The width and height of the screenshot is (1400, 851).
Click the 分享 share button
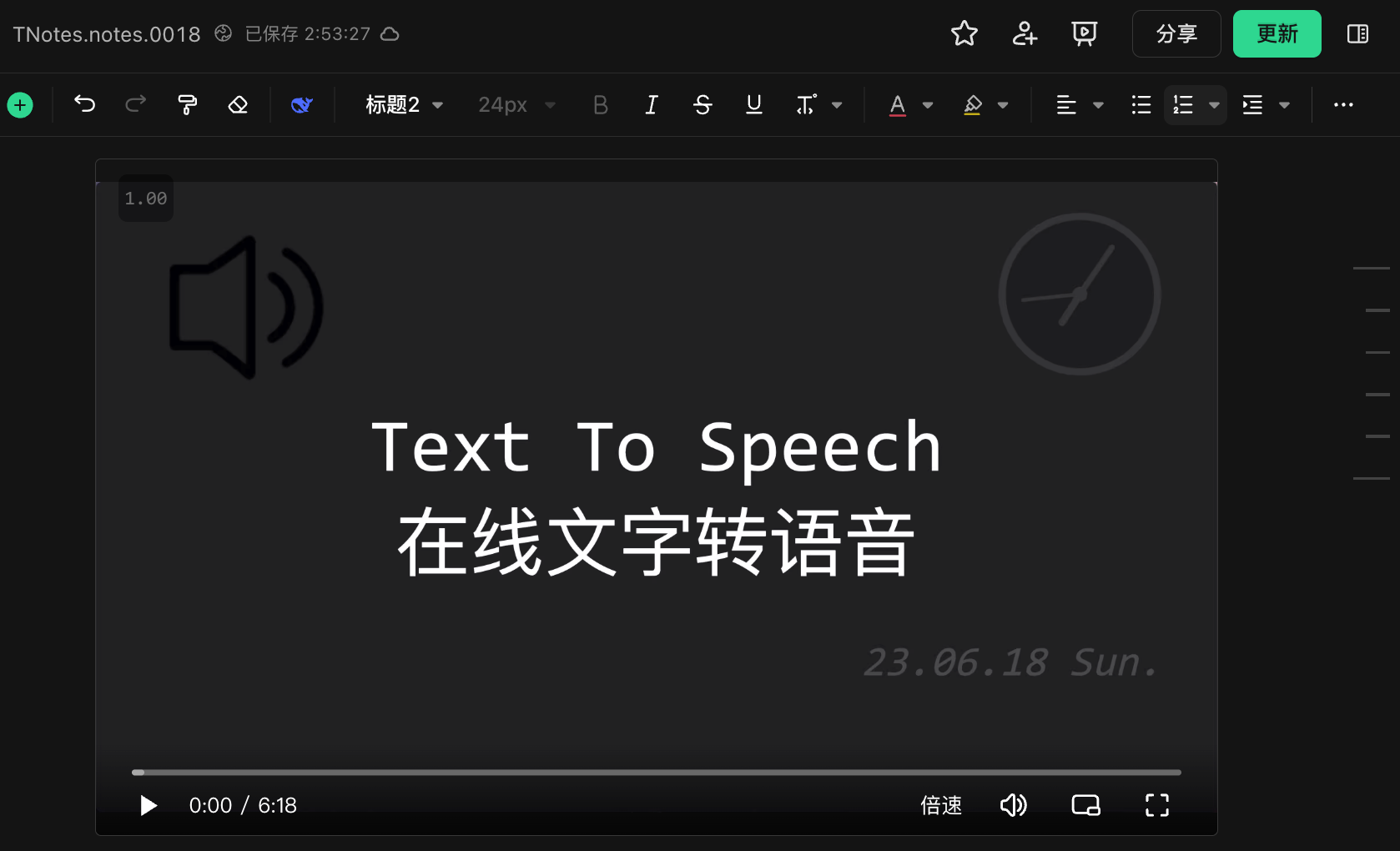click(1176, 34)
